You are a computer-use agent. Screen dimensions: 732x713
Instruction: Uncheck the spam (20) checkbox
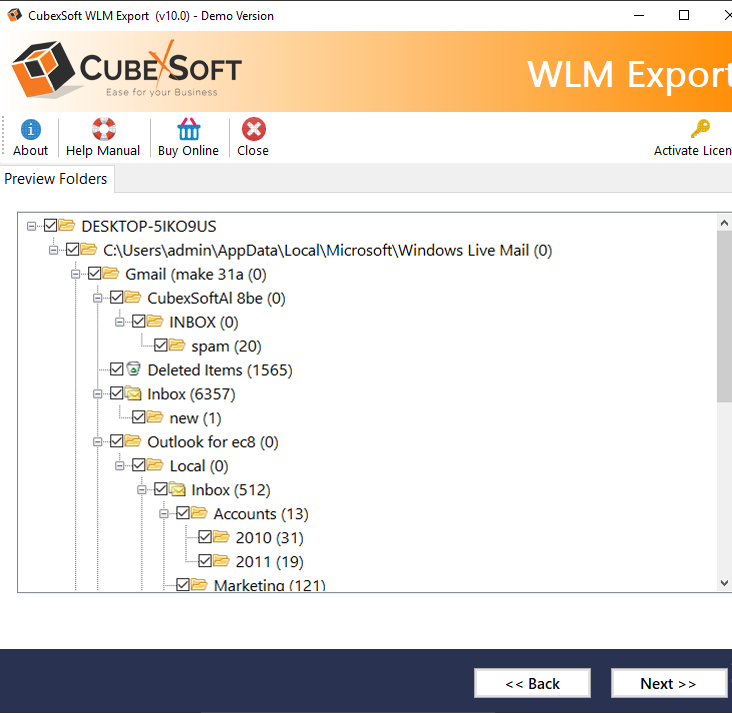pyautogui.click(x=161, y=345)
